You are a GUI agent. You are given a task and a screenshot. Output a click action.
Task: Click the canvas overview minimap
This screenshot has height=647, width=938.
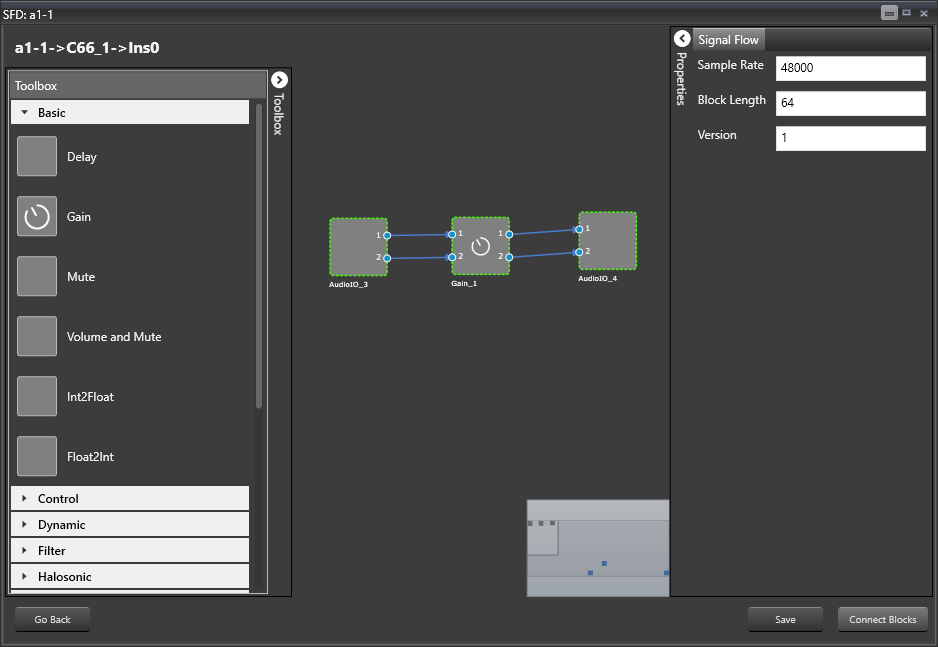pos(598,548)
